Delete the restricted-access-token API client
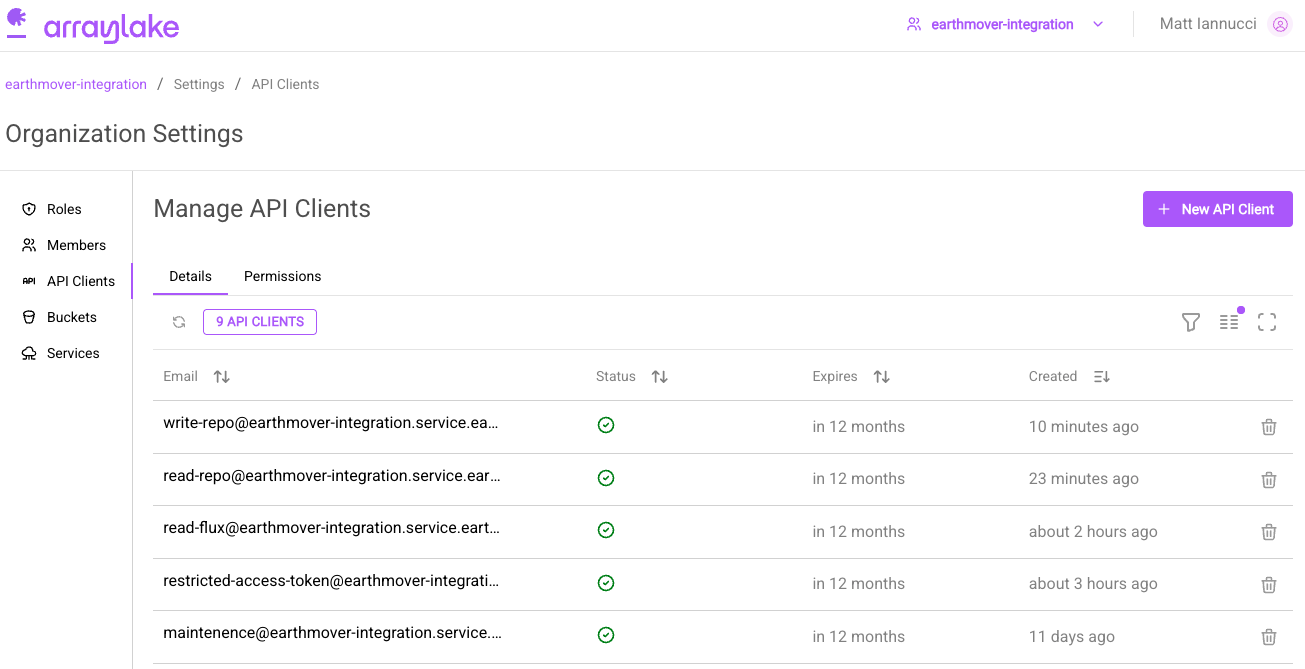This screenshot has width=1305, height=669. [x=1269, y=584]
